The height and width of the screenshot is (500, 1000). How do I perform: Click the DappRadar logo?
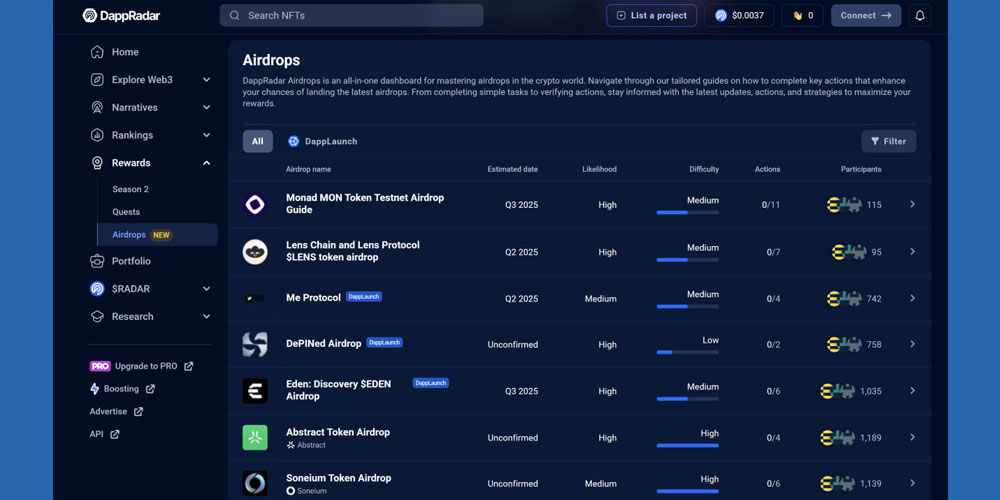(x=121, y=15)
